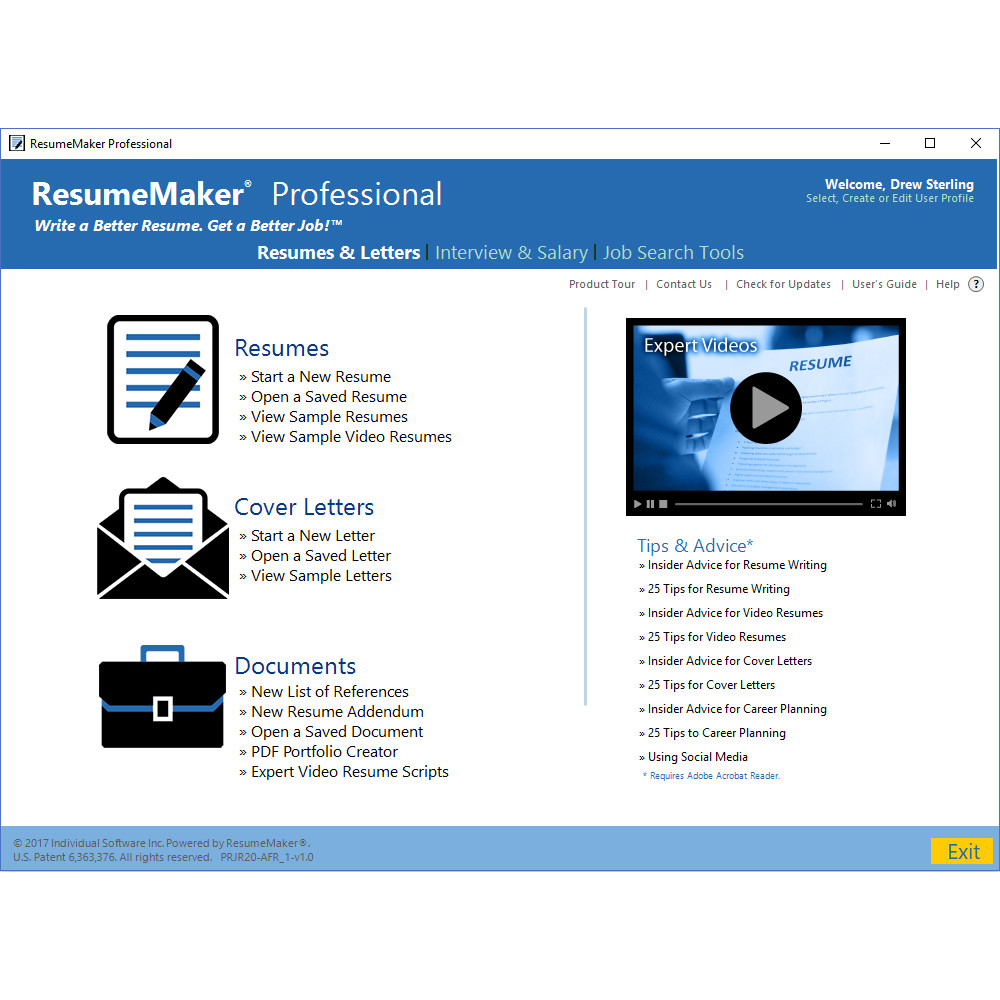
Task: Mute the video speaker icon
Action: click(x=891, y=503)
